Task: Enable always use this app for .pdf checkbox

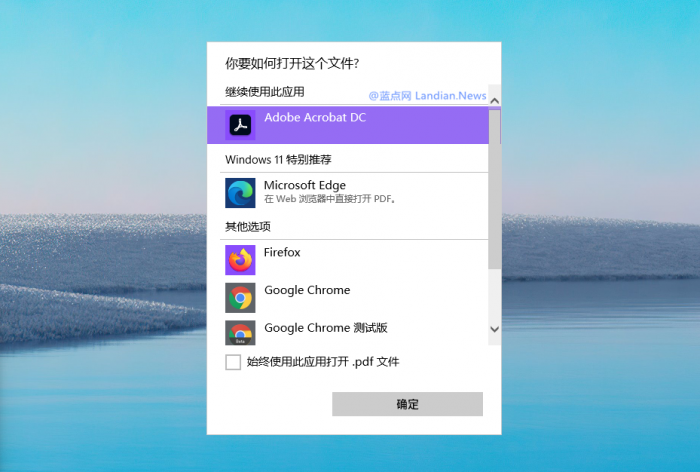Action: [x=233, y=362]
